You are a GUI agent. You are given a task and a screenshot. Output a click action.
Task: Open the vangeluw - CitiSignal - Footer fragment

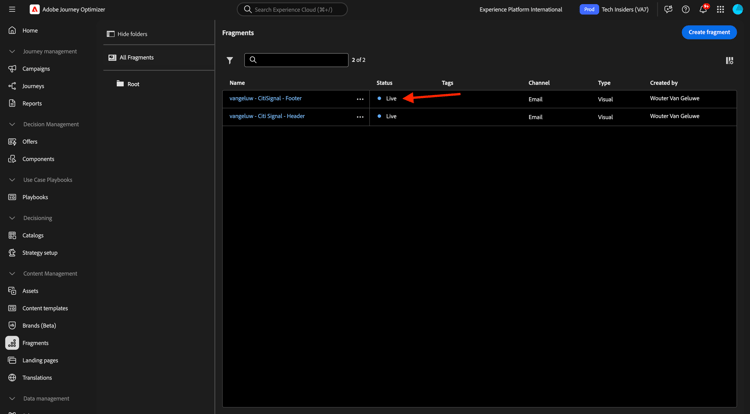[x=265, y=98]
